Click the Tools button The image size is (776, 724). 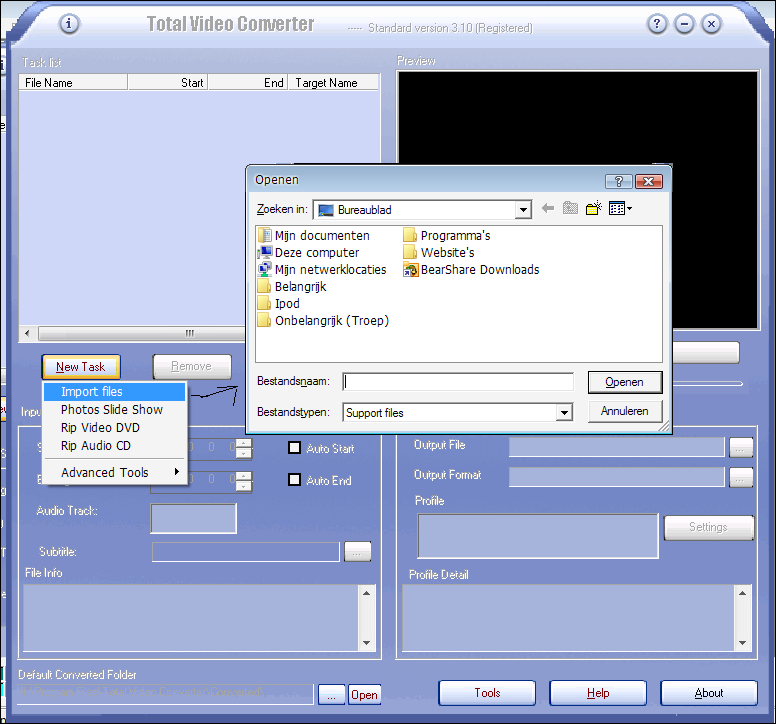coord(487,693)
